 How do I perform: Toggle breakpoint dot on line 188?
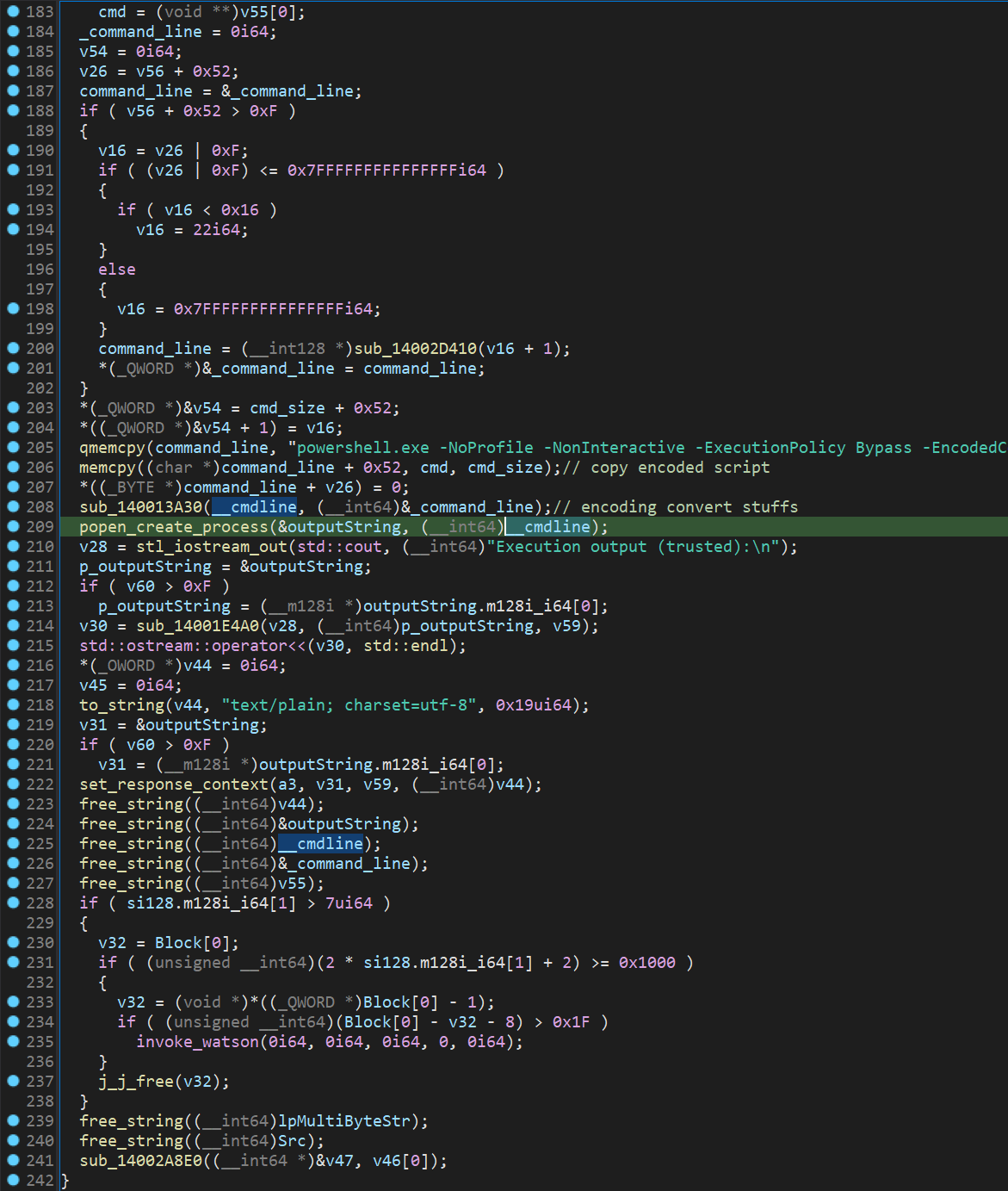pyautogui.click(x=13, y=111)
